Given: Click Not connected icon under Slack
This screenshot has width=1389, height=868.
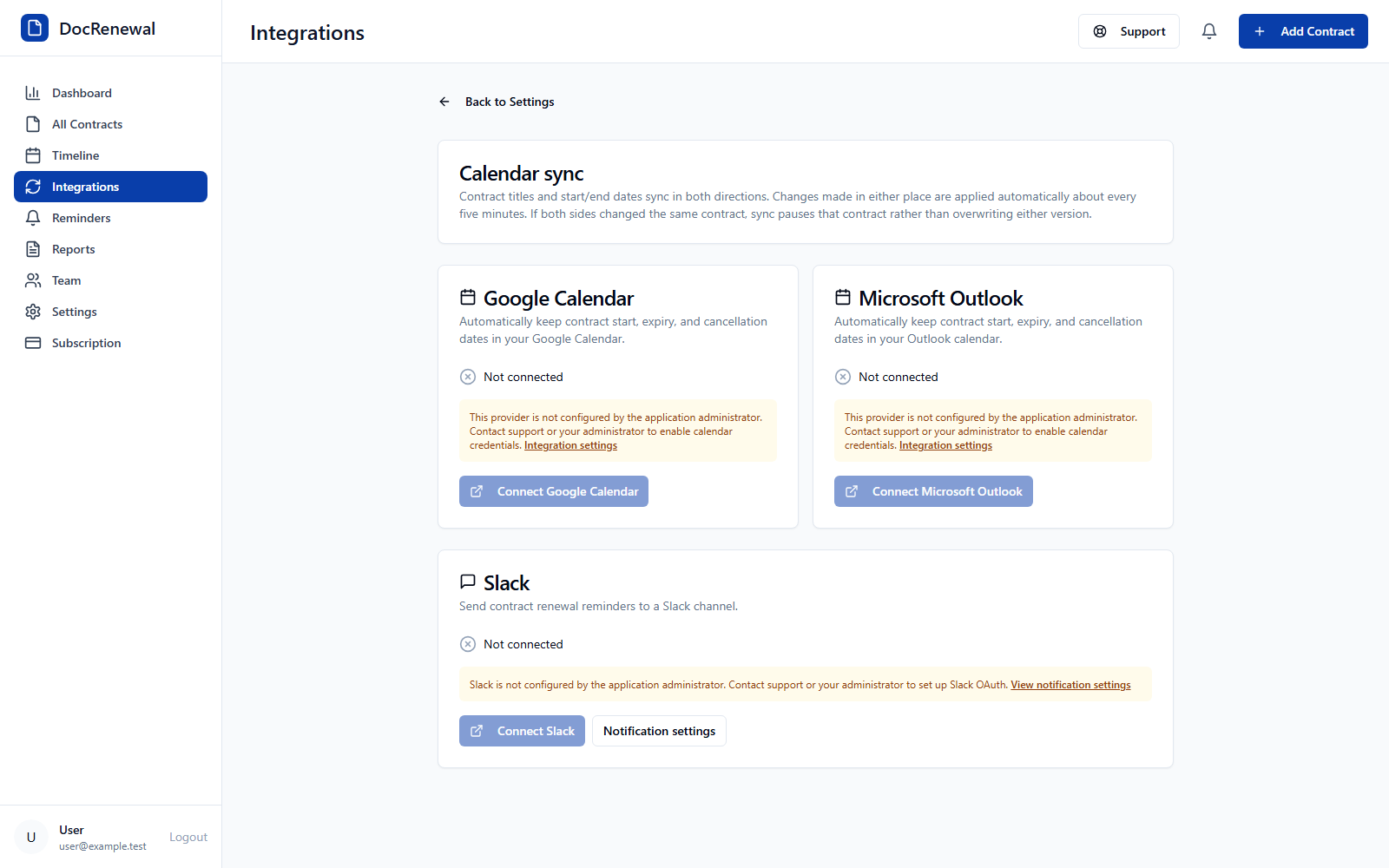Looking at the screenshot, I should point(468,644).
